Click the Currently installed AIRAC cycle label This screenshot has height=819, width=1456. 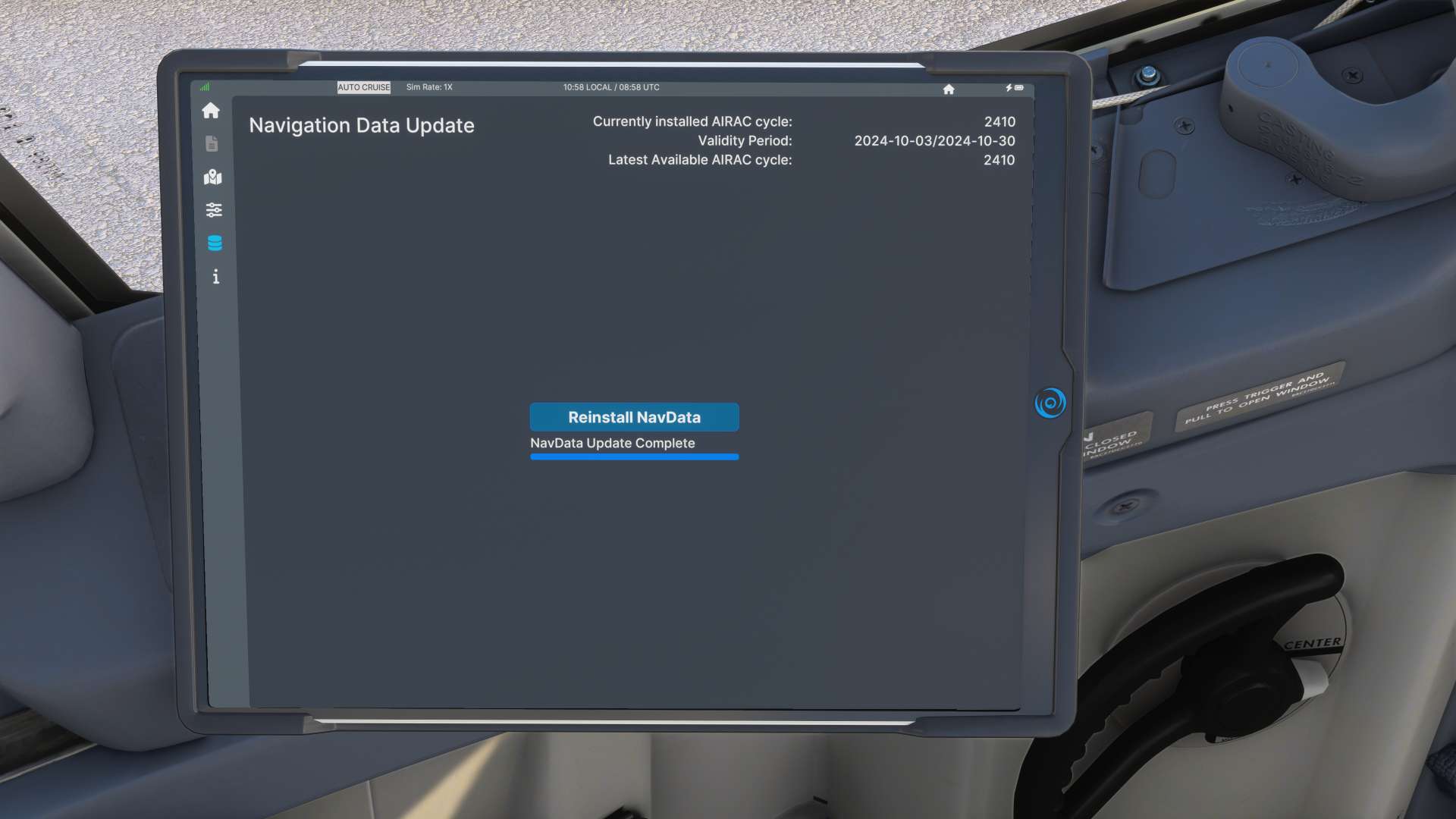click(692, 121)
